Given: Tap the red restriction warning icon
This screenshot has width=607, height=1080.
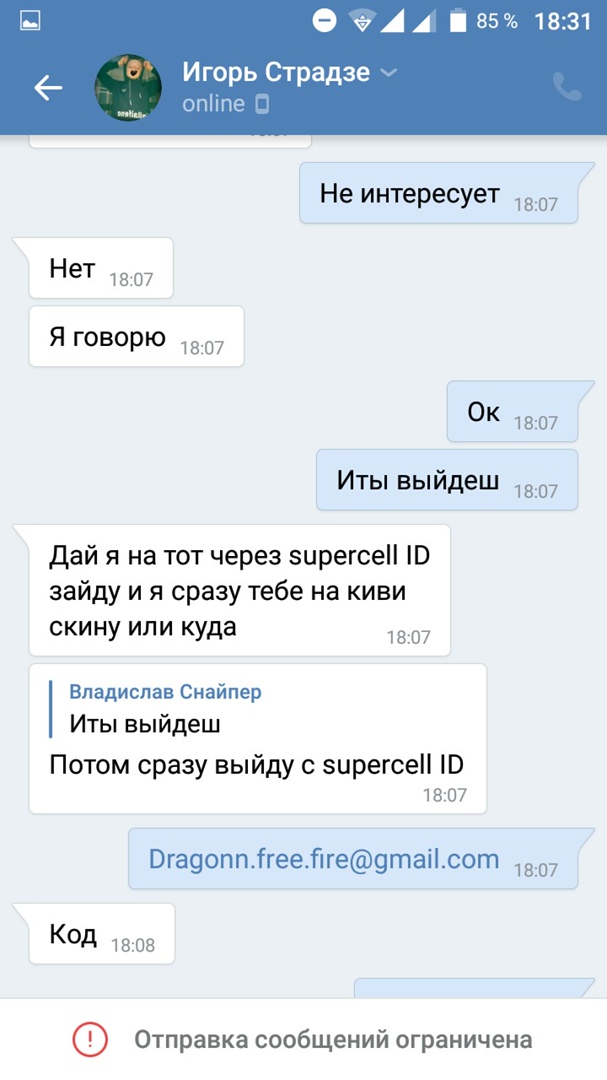Looking at the screenshot, I should point(91,1039).
